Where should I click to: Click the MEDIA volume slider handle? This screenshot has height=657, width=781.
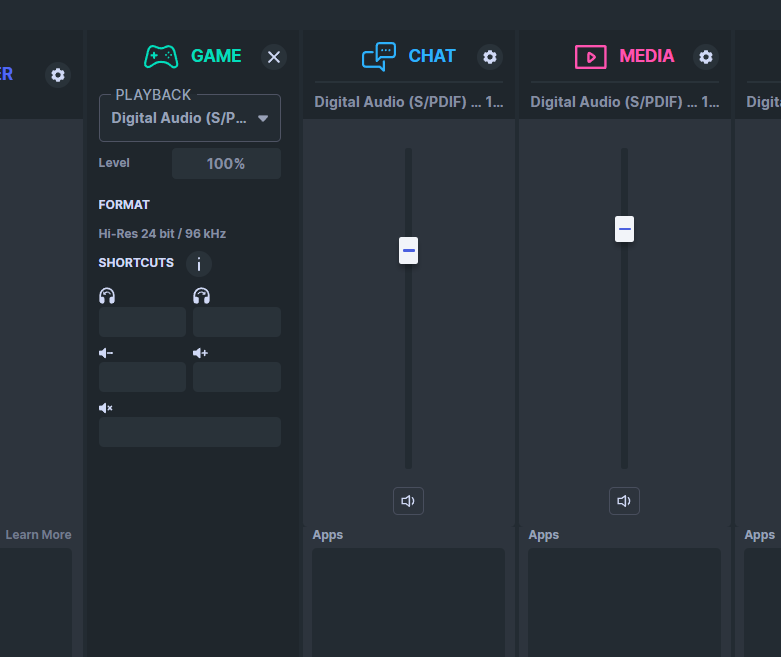pos(625,229)
